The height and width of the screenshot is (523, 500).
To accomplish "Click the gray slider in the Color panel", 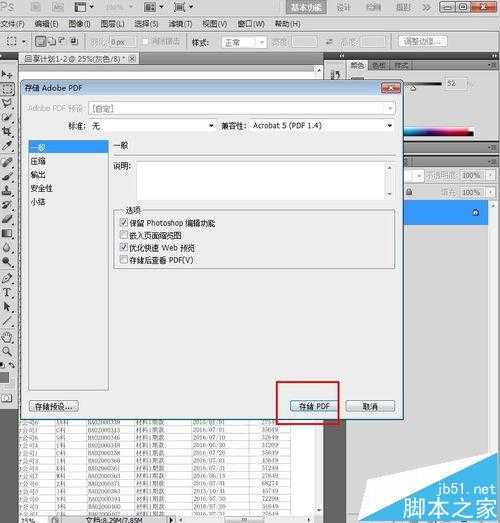I will (x=413, y=87).
